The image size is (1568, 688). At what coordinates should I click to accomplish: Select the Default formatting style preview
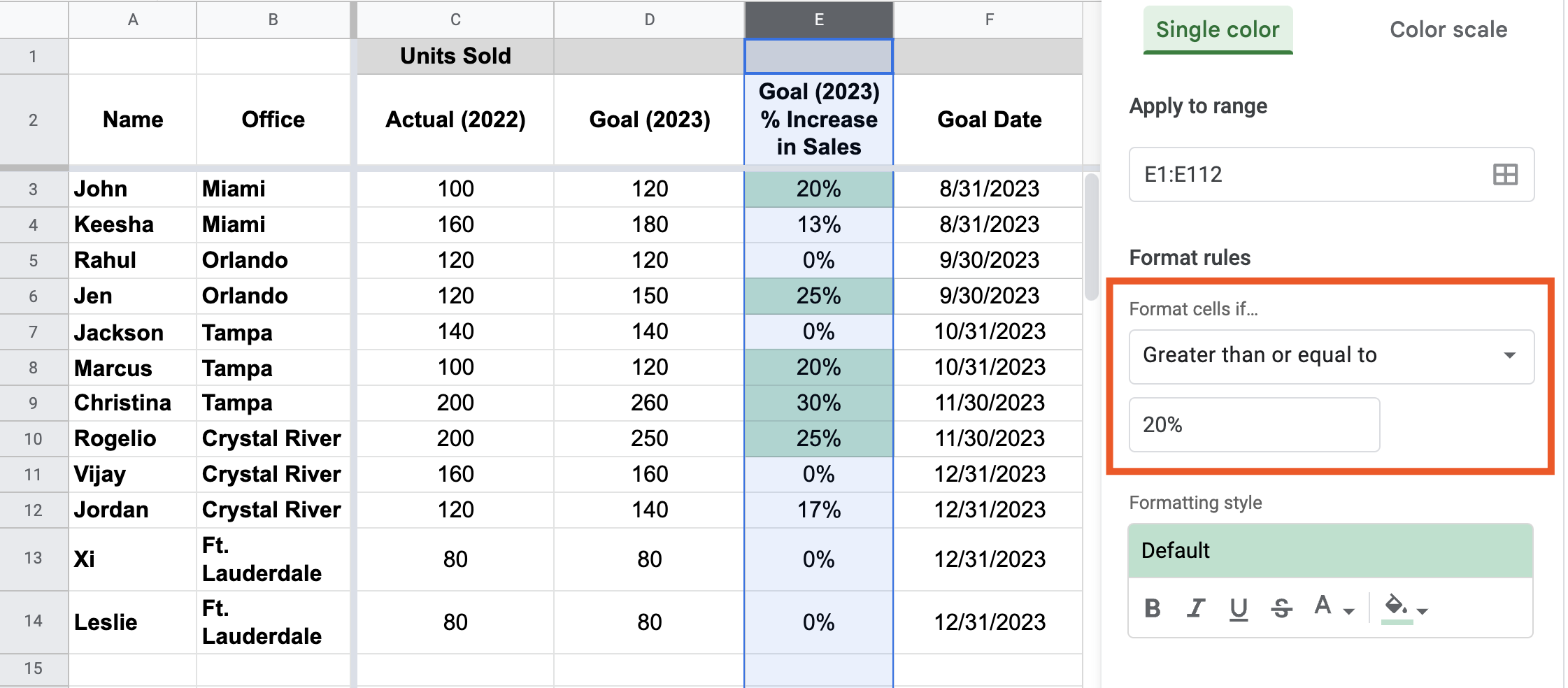tap(1330, 551)
